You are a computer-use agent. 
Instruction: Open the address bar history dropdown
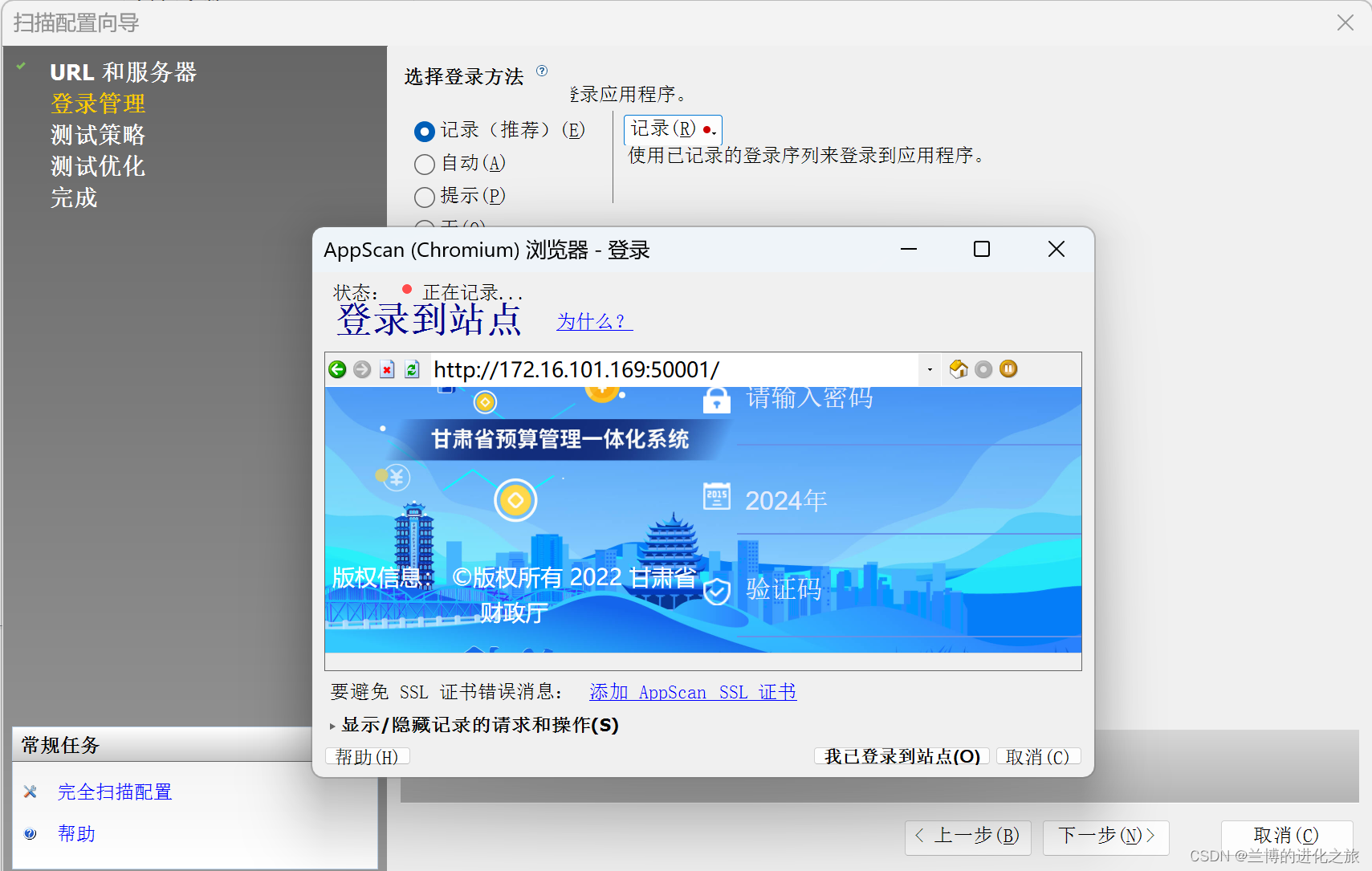click(930, 369)
